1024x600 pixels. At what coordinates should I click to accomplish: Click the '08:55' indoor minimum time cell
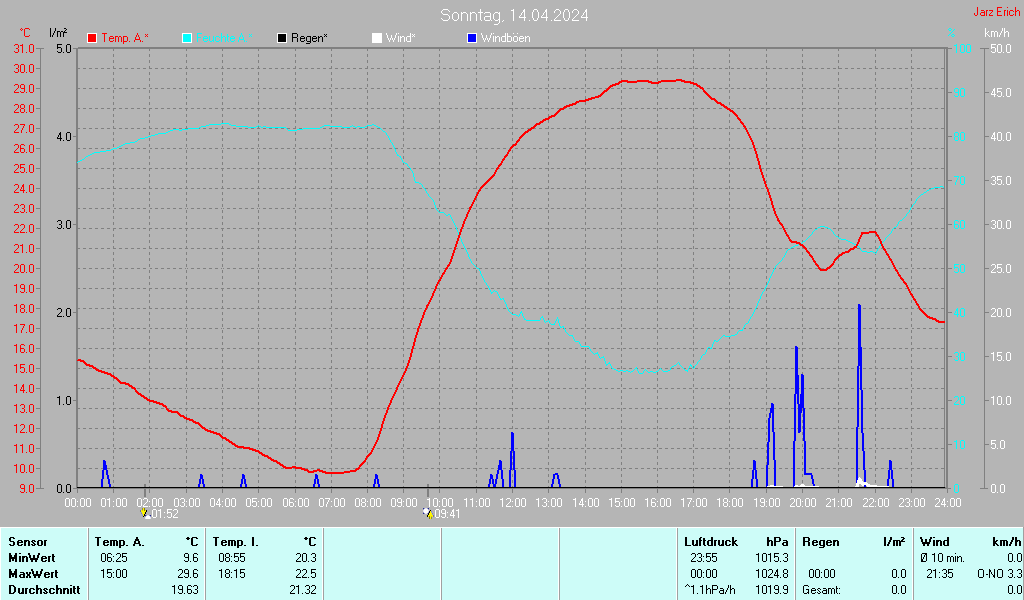[x=232, y=558]
